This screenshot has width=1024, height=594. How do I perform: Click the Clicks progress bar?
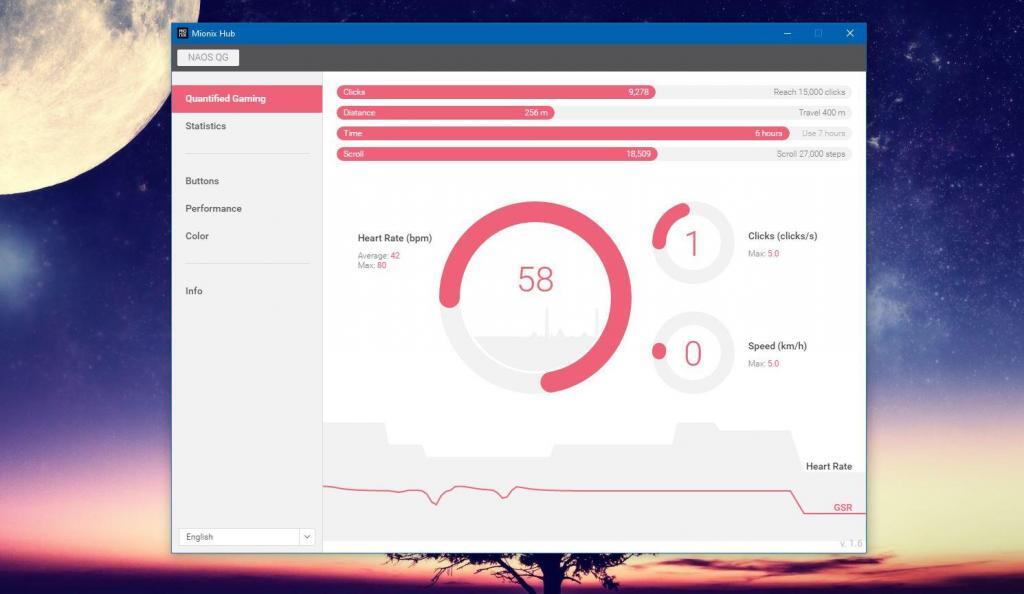pos(496,92)
